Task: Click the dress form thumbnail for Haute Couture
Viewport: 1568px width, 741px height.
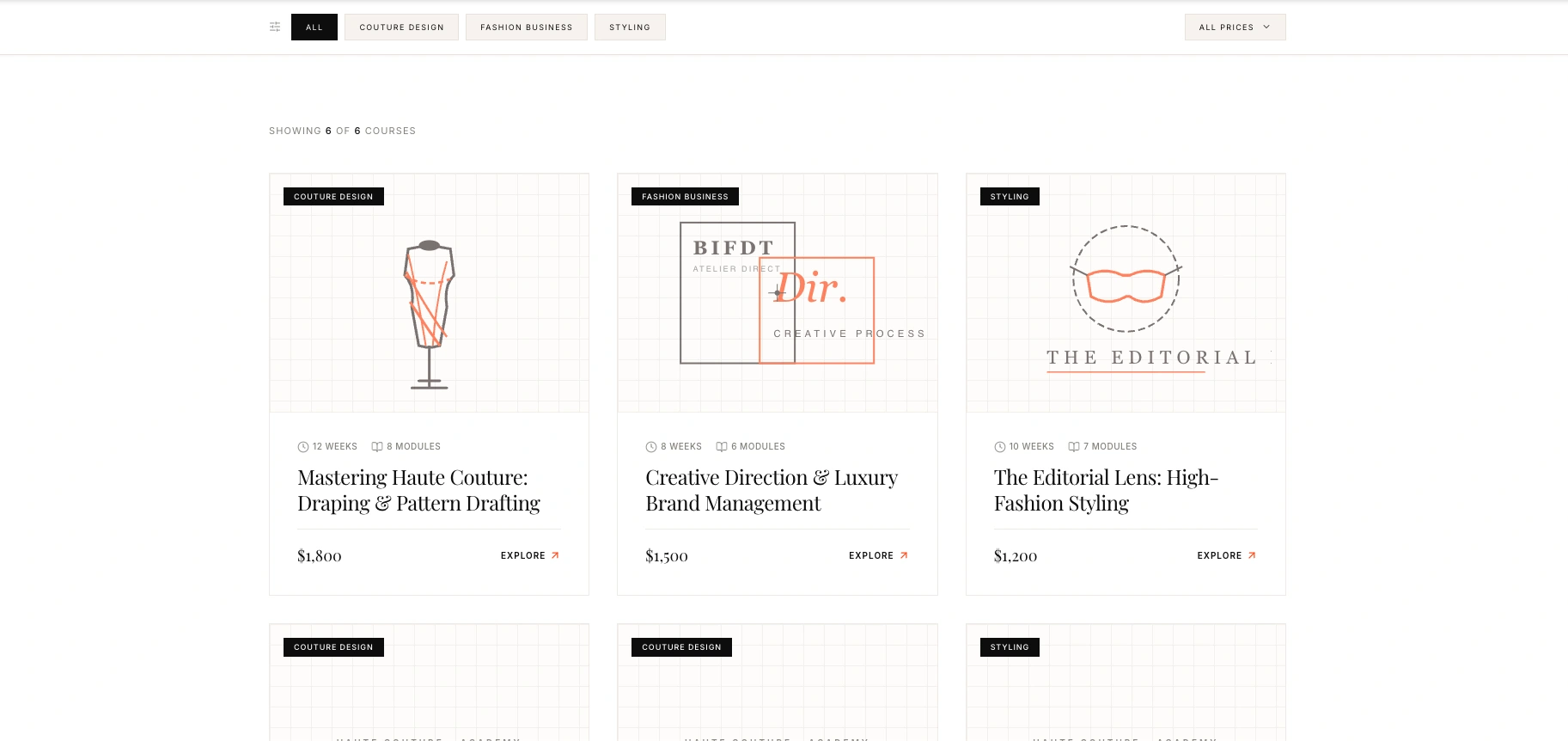Action: 430,293
